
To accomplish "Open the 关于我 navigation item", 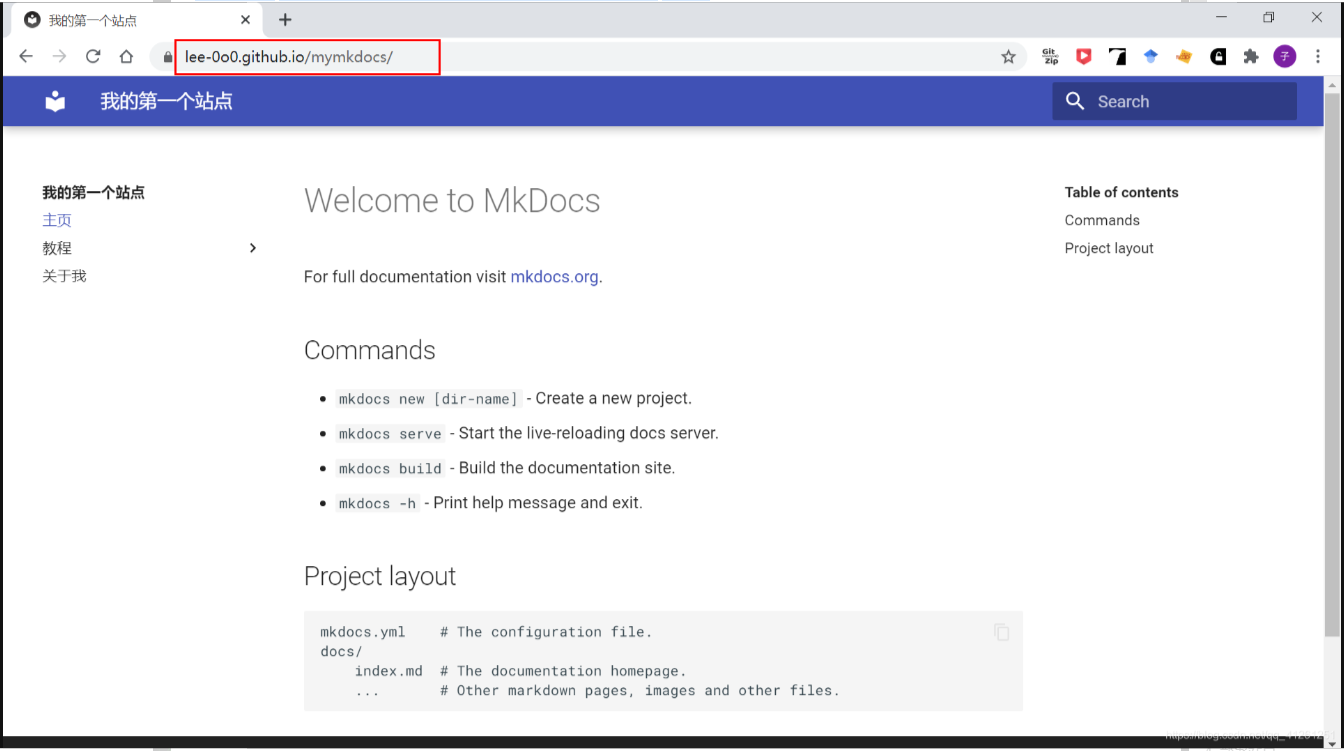I will coord(64,276).
